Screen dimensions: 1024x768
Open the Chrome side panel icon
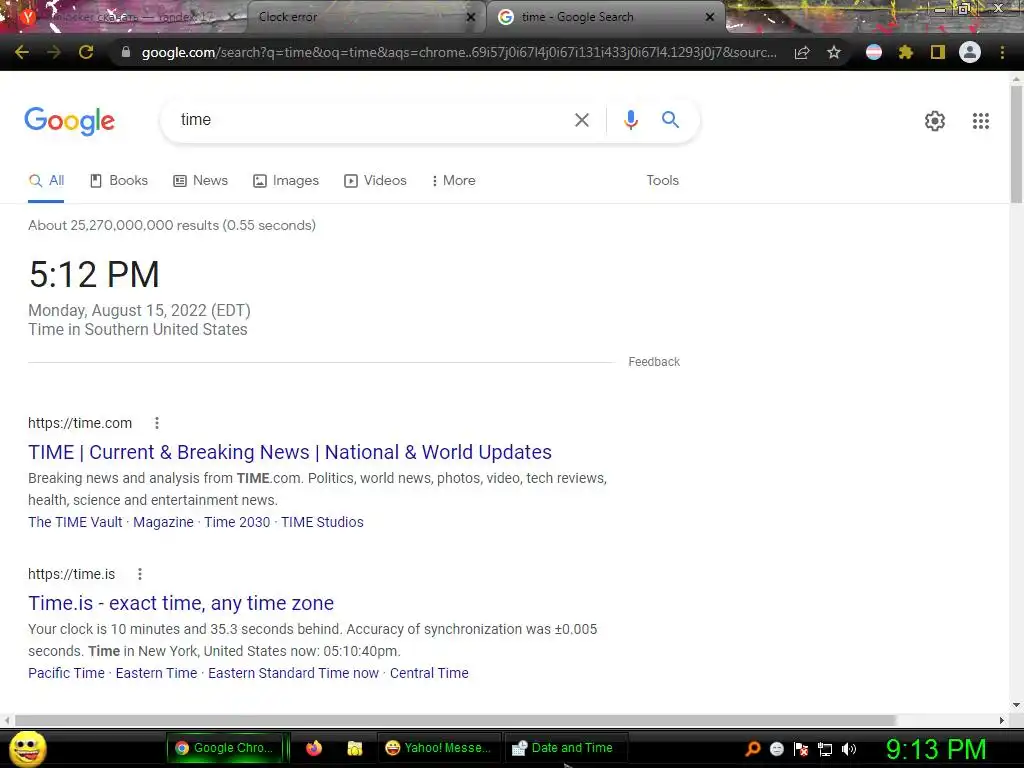938,52
